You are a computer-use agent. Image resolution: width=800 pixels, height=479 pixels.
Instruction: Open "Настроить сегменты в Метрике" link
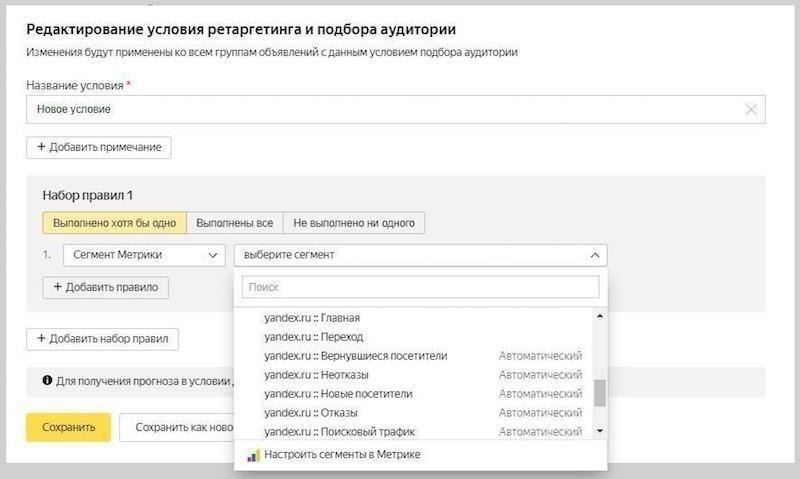pyautogui.click(x=343, y=455)
